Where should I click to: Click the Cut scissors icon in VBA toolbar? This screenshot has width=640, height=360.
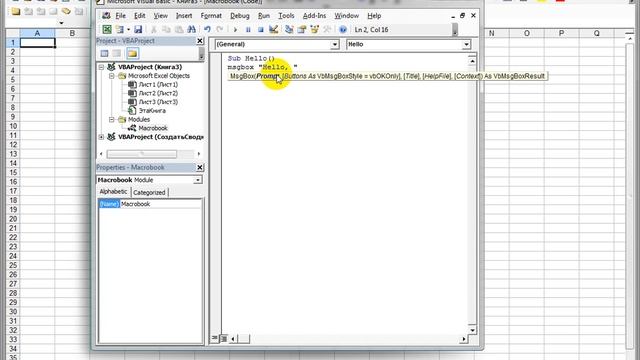154,29
